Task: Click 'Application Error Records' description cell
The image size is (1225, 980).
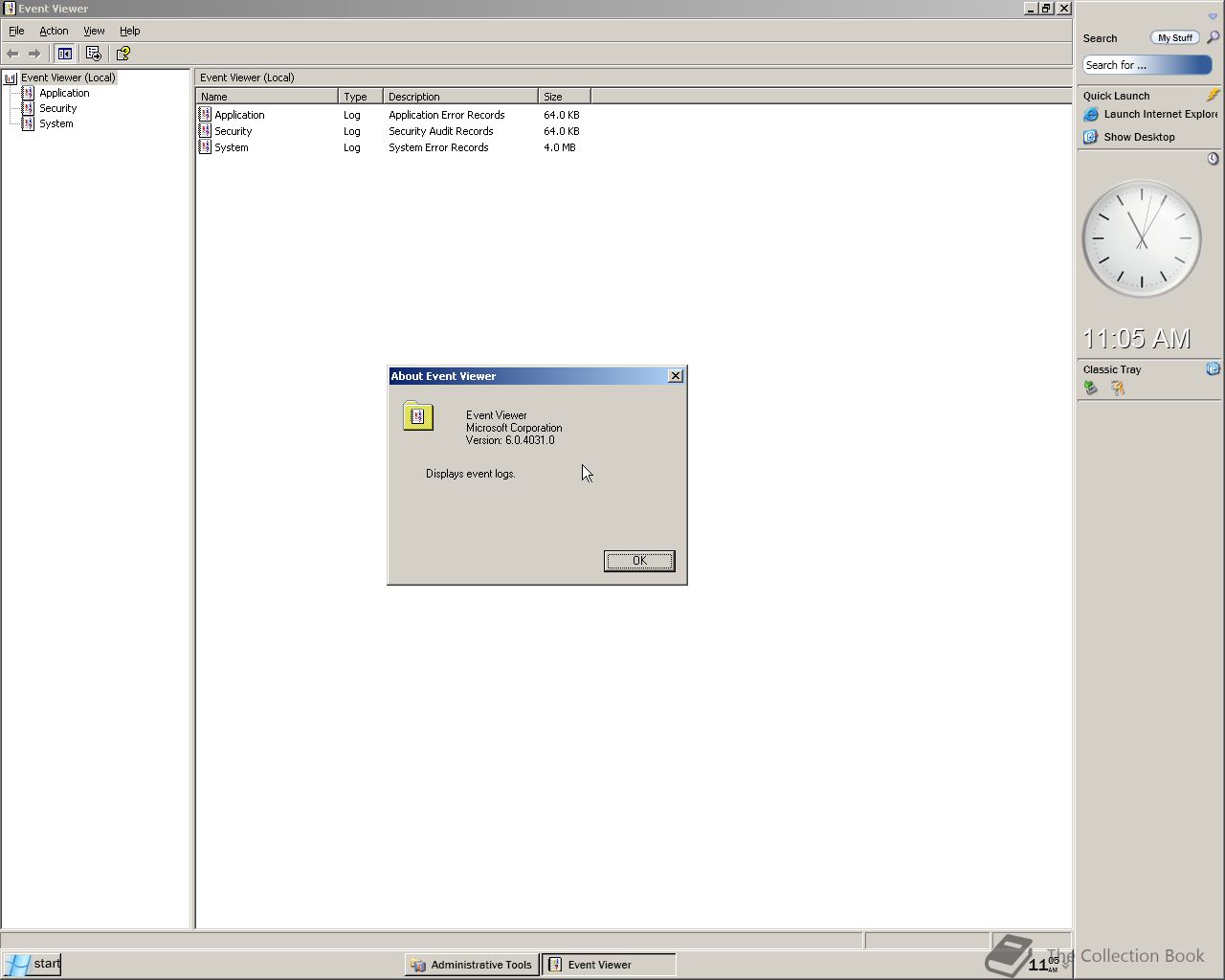Action: tap(446, 115)
